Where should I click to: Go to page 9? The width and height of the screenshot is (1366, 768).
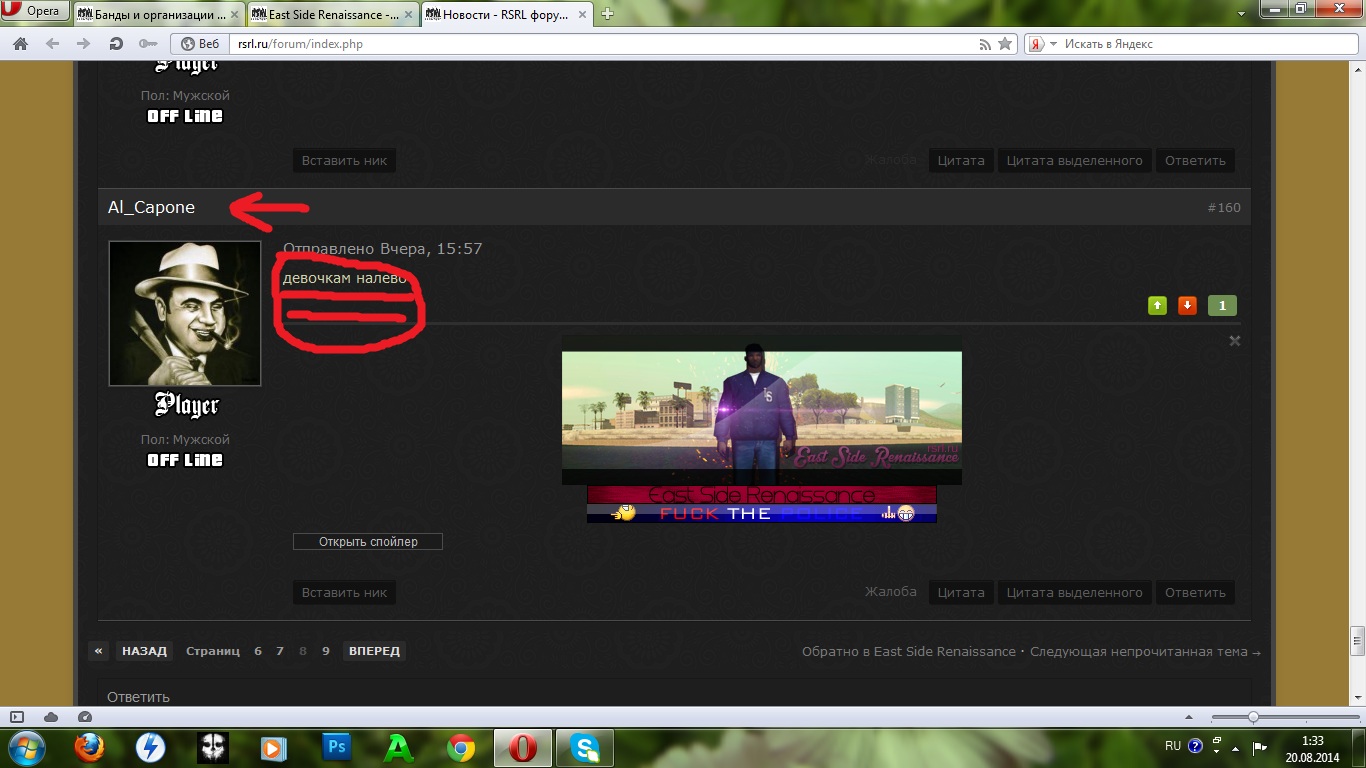(x=326, y=651)
